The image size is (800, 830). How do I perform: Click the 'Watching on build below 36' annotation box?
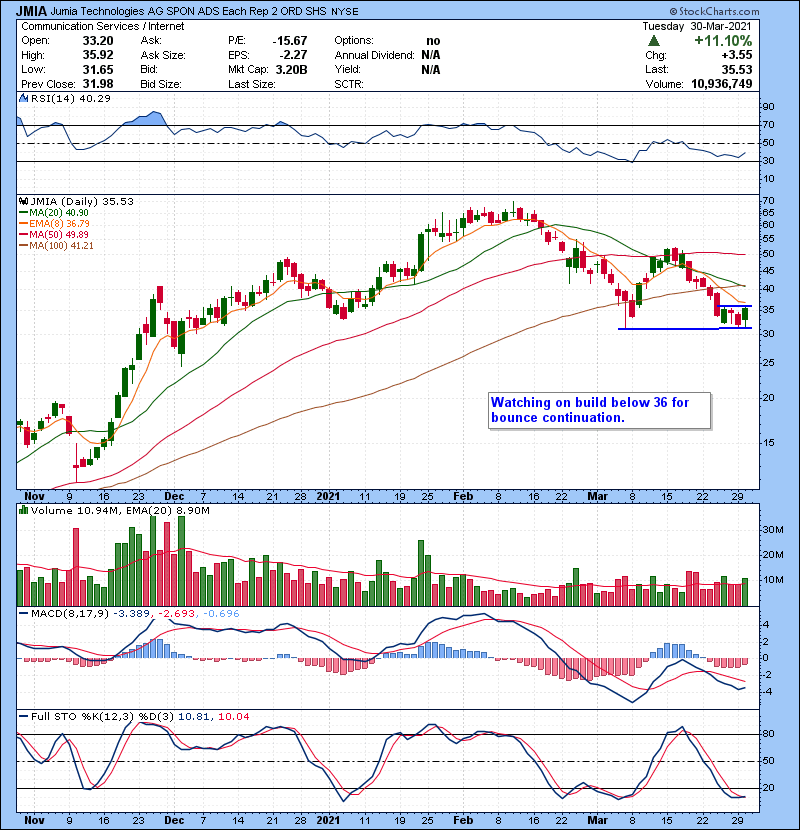[599, 410]
